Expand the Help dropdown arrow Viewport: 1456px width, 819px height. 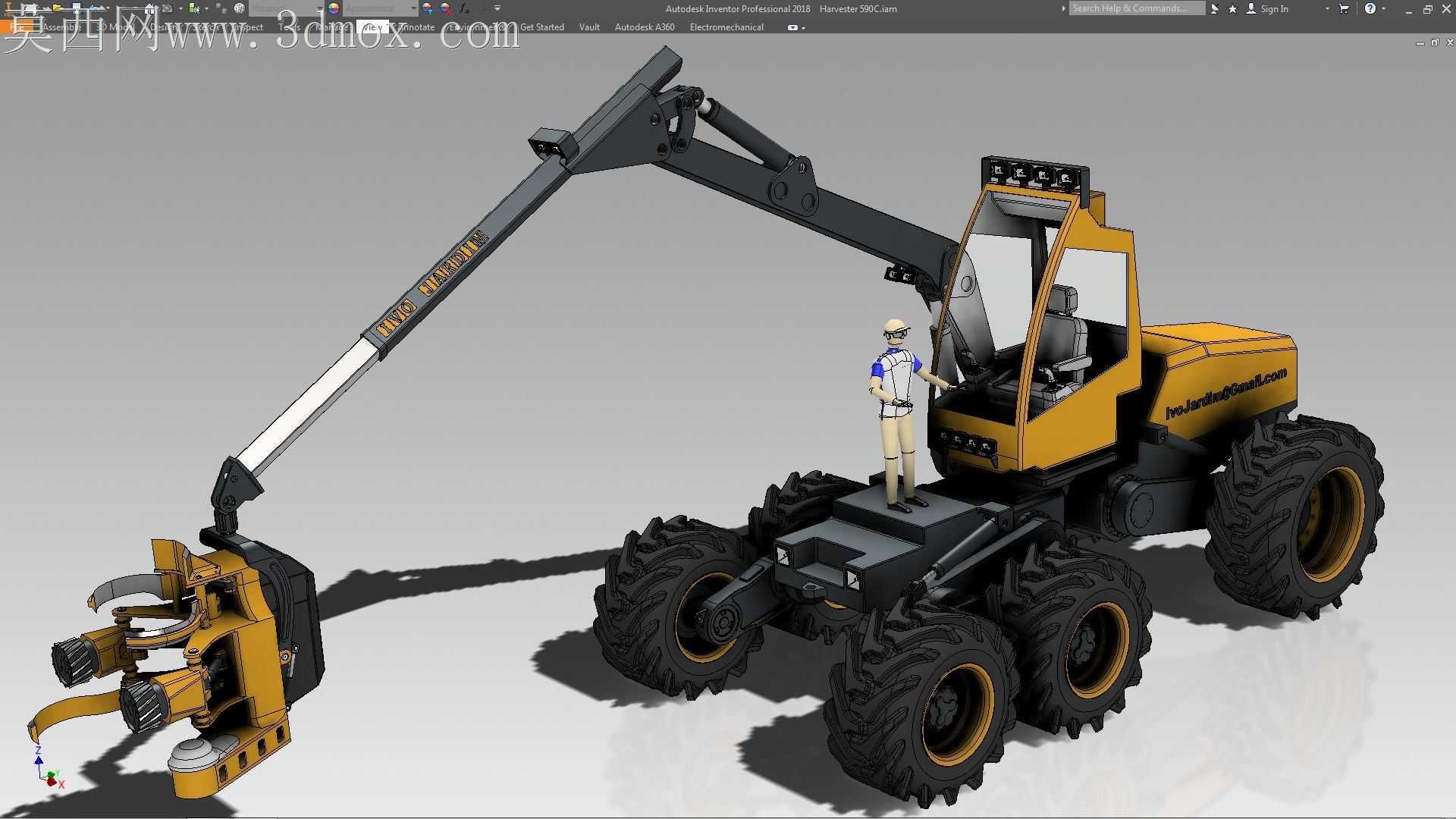(x=1383, y=9)
